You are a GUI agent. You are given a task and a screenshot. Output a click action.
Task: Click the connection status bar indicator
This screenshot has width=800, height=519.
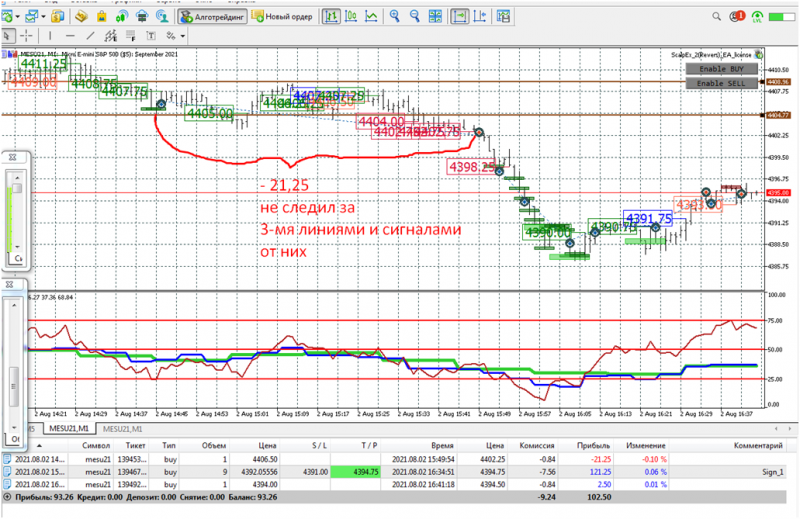[781, 17]
